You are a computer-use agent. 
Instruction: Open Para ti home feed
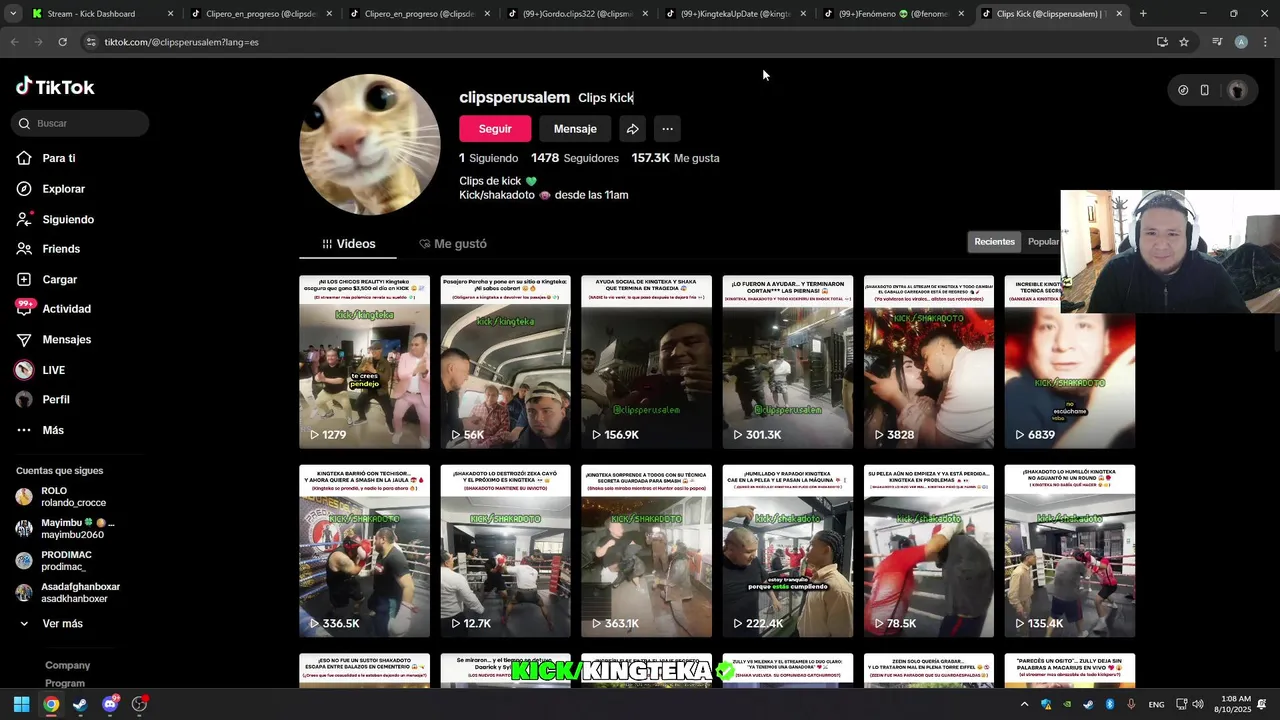pos(47,158)
